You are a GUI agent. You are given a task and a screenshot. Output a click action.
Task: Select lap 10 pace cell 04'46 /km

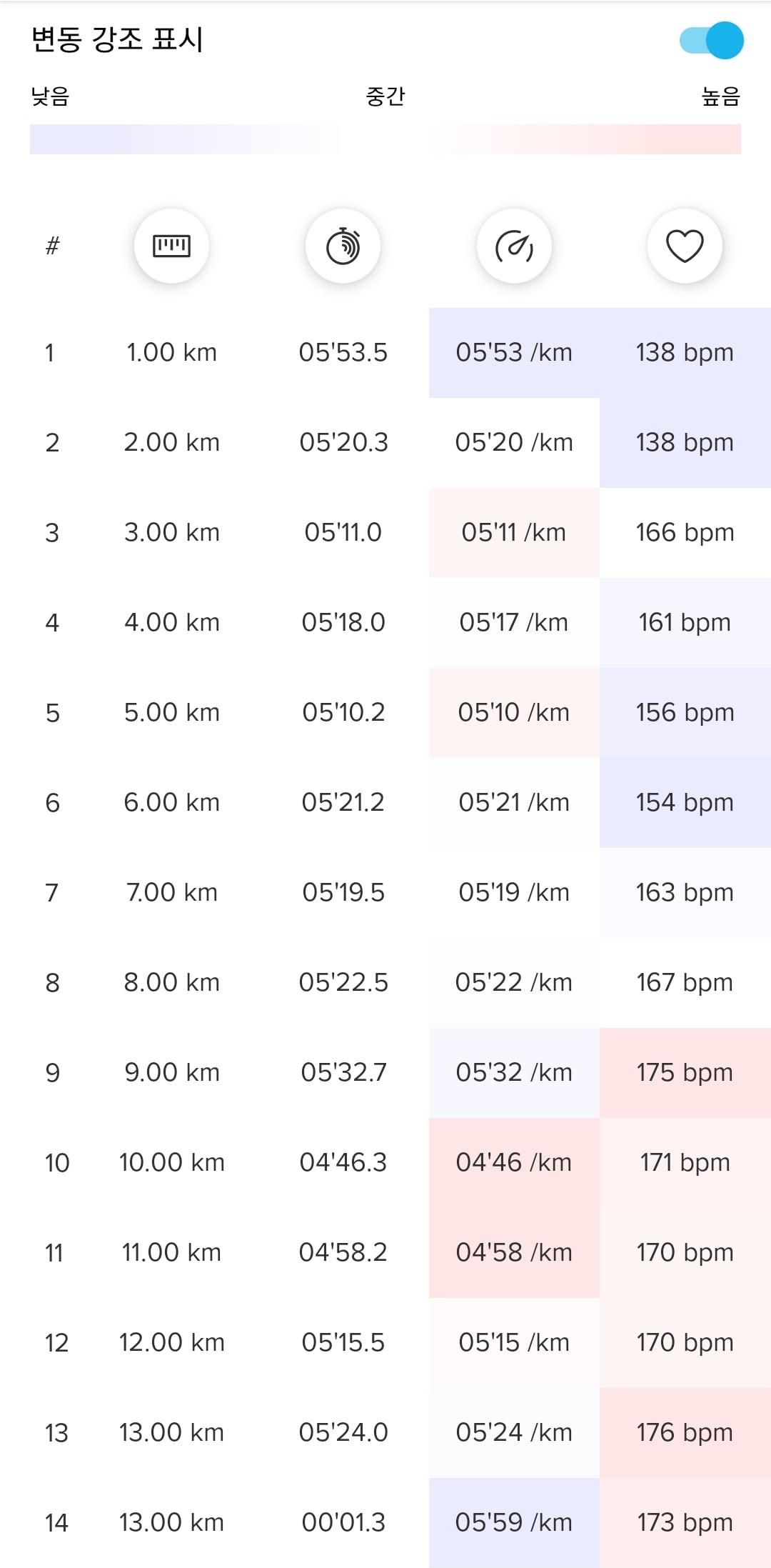pos(514,1163)
